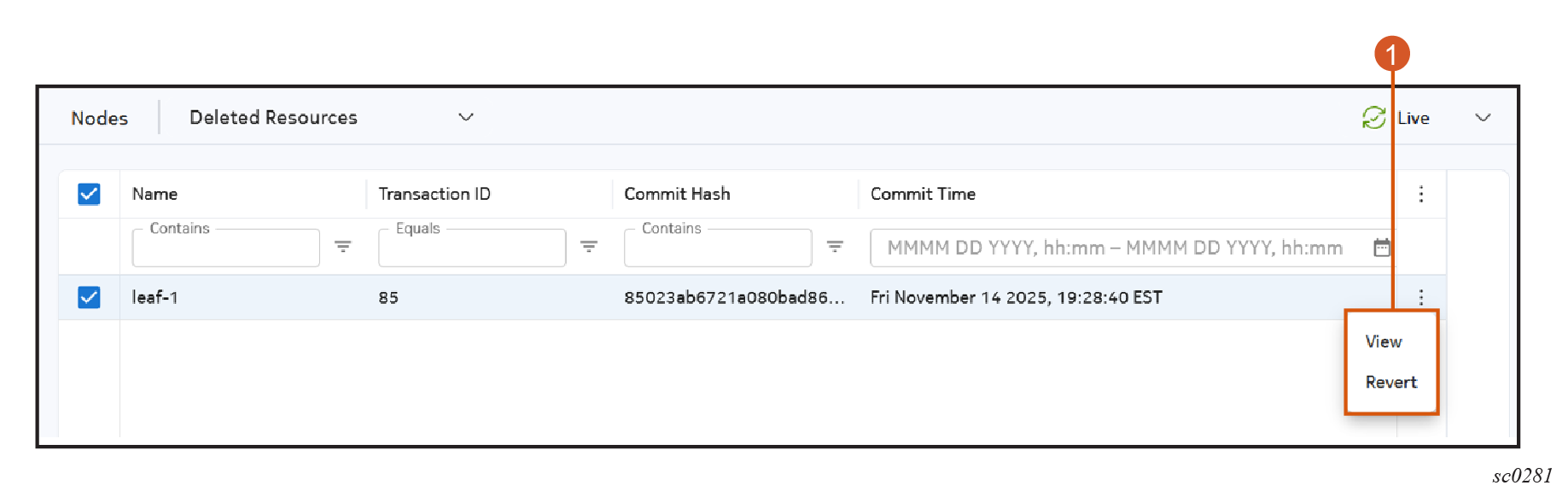The height and width of the screenshot is (497, 1568).
Task: Click the Commit Hash filter icon
Action: click(x=835, y=247)
